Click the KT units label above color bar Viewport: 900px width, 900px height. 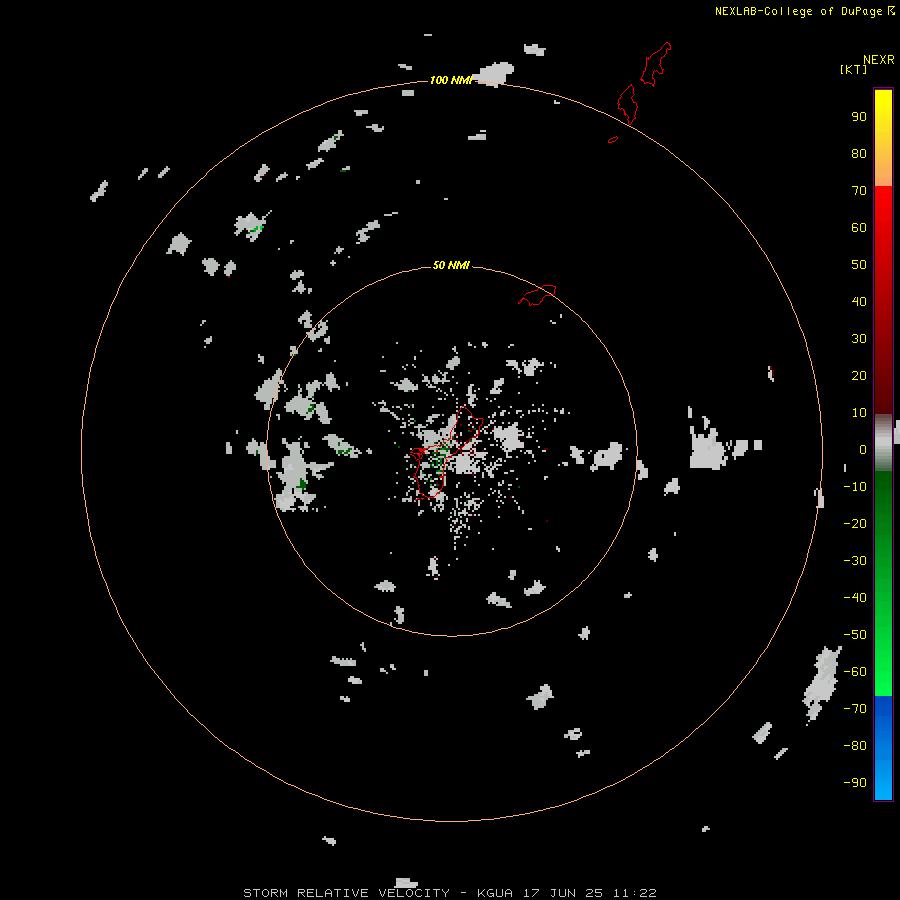853,69
